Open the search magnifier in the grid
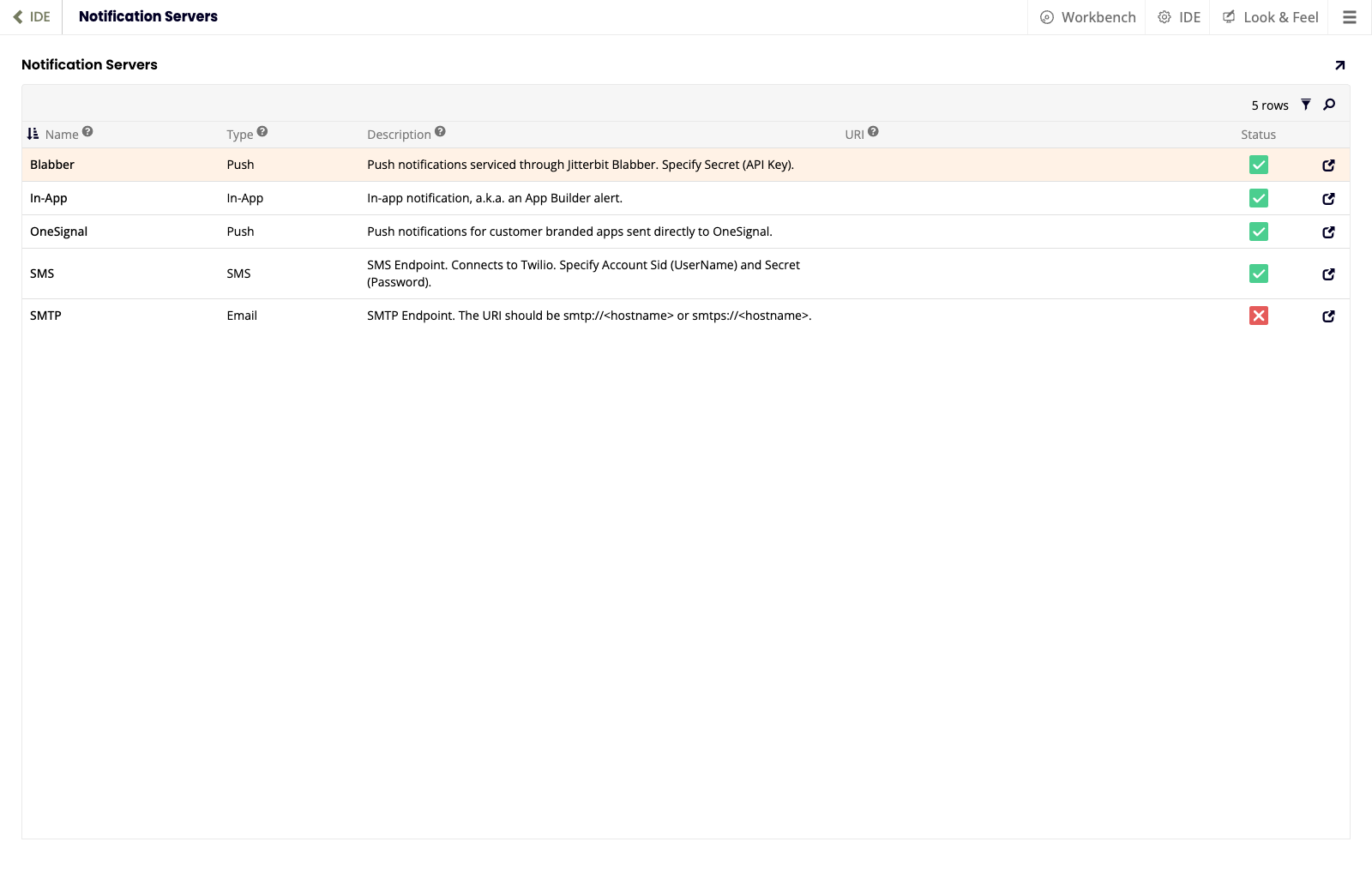Screen dimensions: 1372x878 [1328, 104]
